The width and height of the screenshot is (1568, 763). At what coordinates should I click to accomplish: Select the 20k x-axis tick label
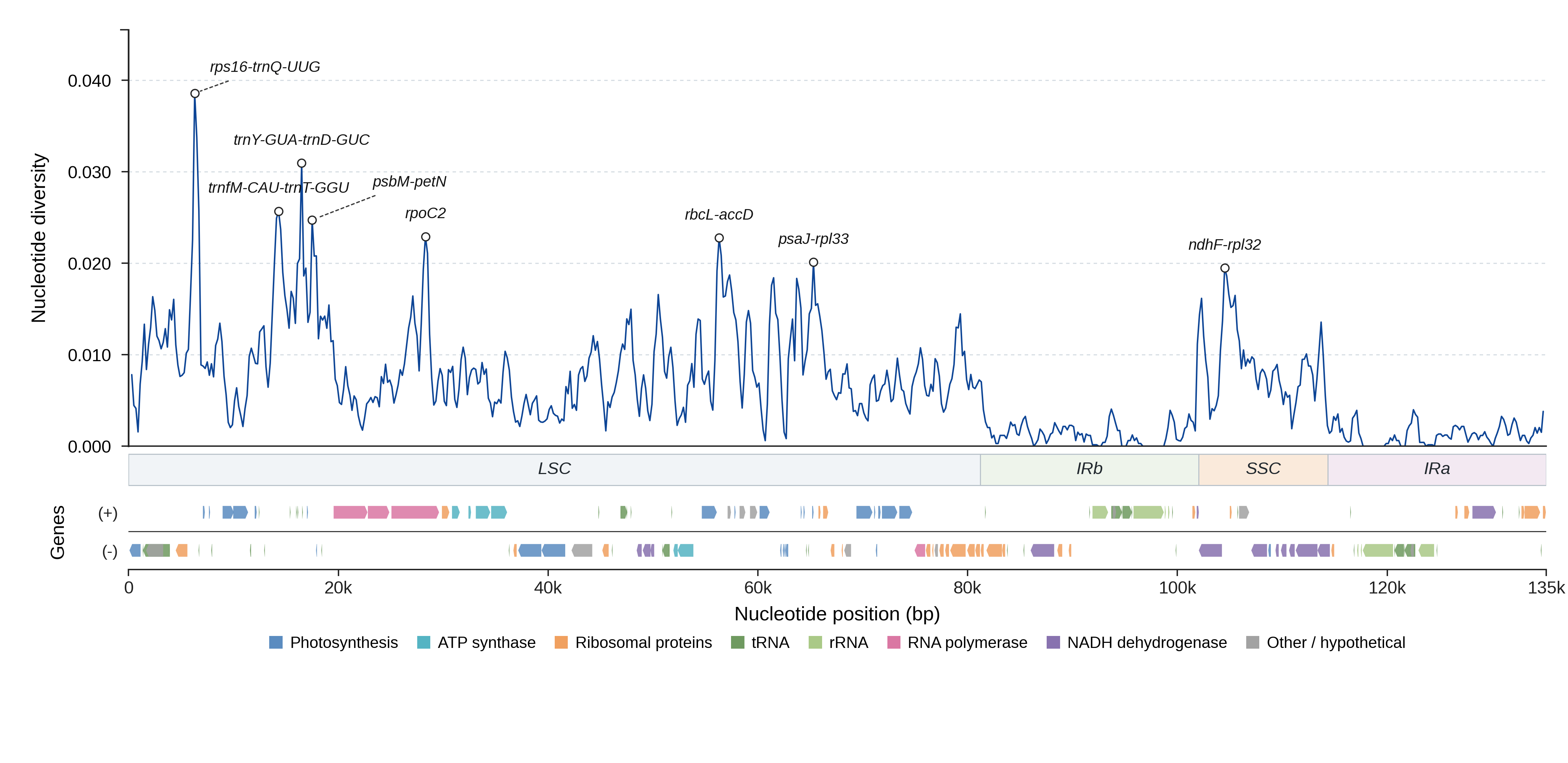tap(338, 588)
